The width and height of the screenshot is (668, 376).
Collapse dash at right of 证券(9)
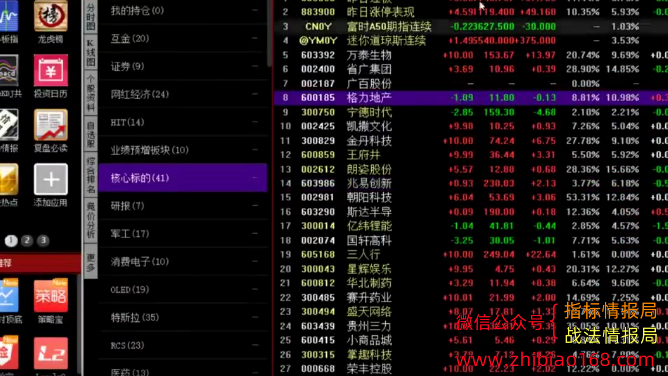tap(254, 66)
